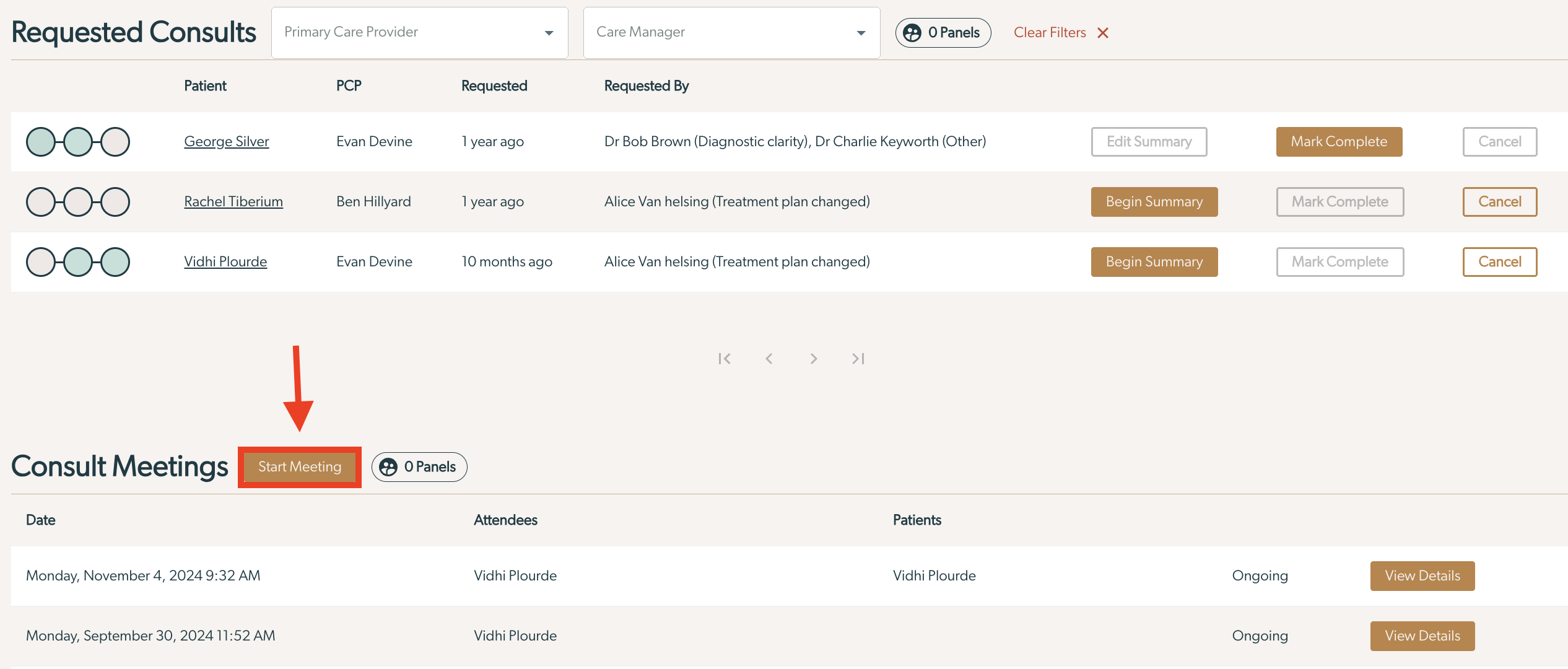Cancel the Rachel Tiberium consult

click(x=1500, y=202)
